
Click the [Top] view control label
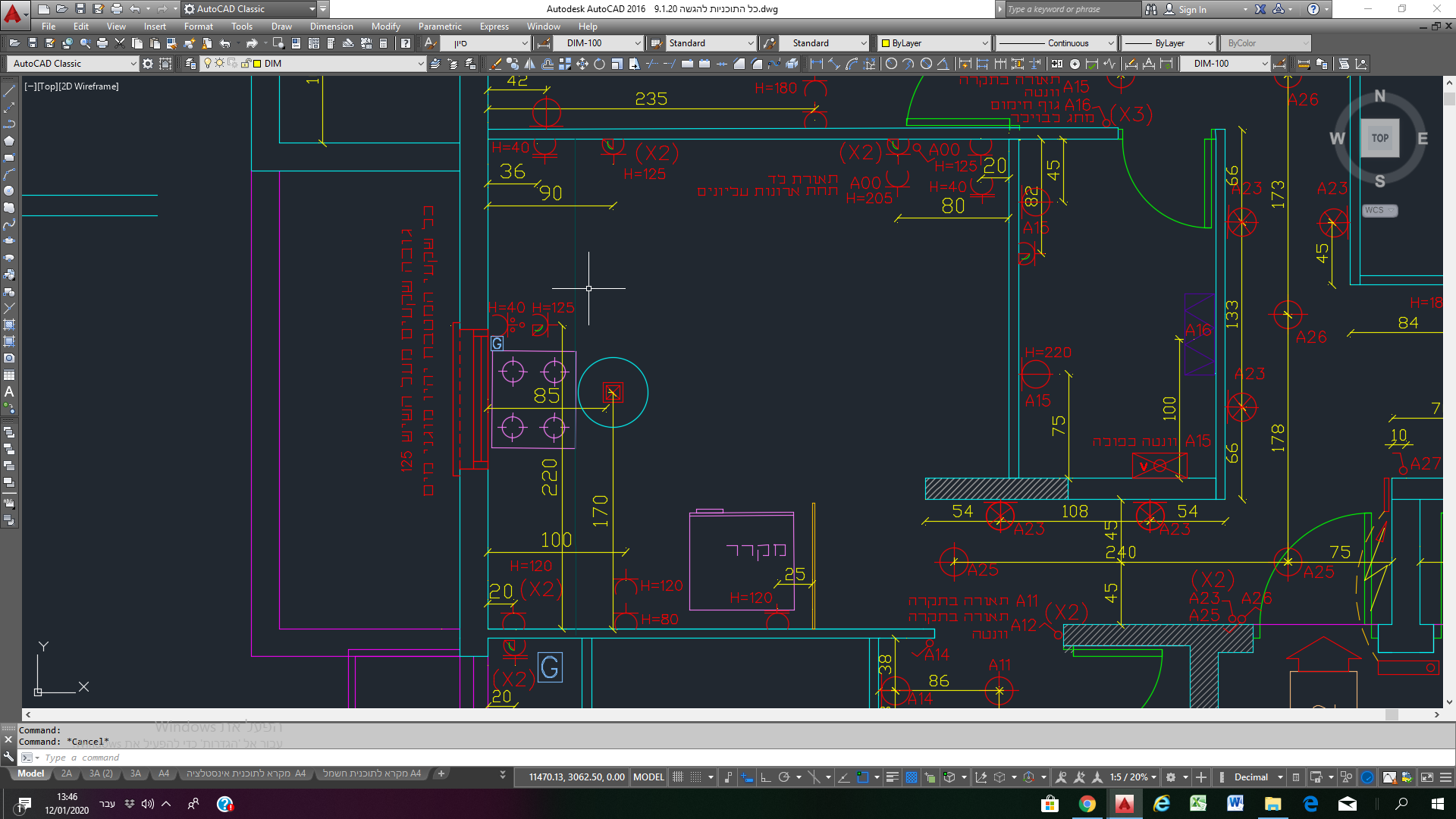coord(47,86)
